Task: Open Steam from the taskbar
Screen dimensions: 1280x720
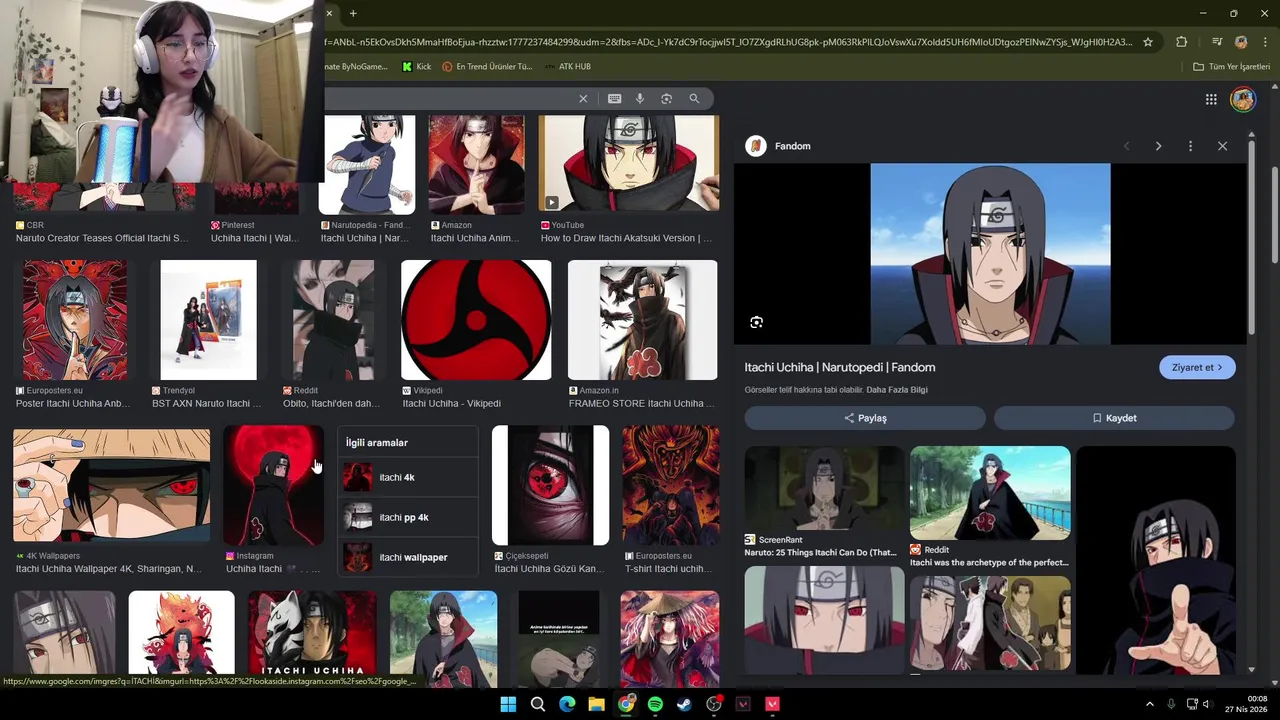Action: pos(684,704)
